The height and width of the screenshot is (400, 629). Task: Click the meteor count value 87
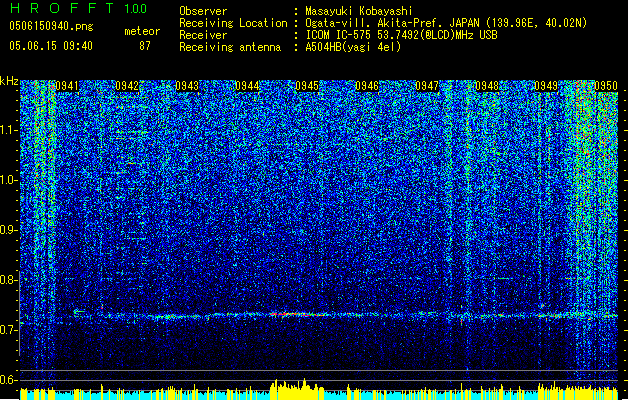[145, 46]
